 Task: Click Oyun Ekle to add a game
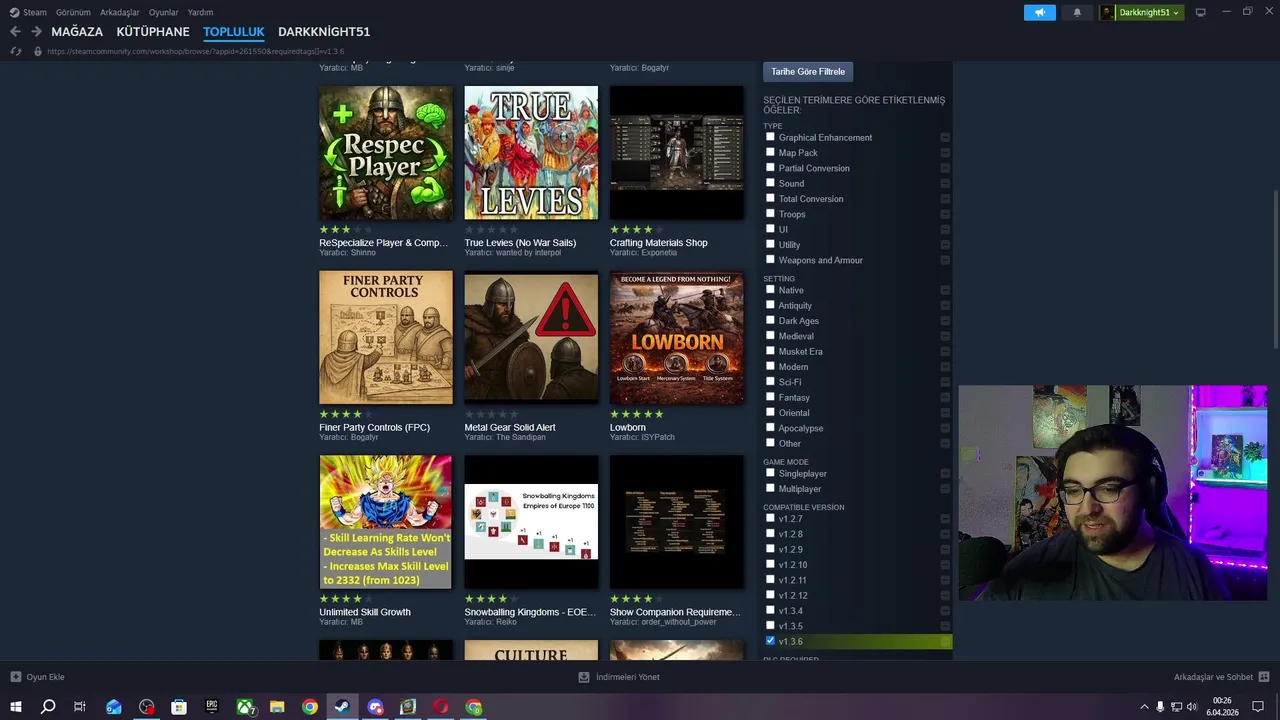pyautogui.click(x=37, y=677)
